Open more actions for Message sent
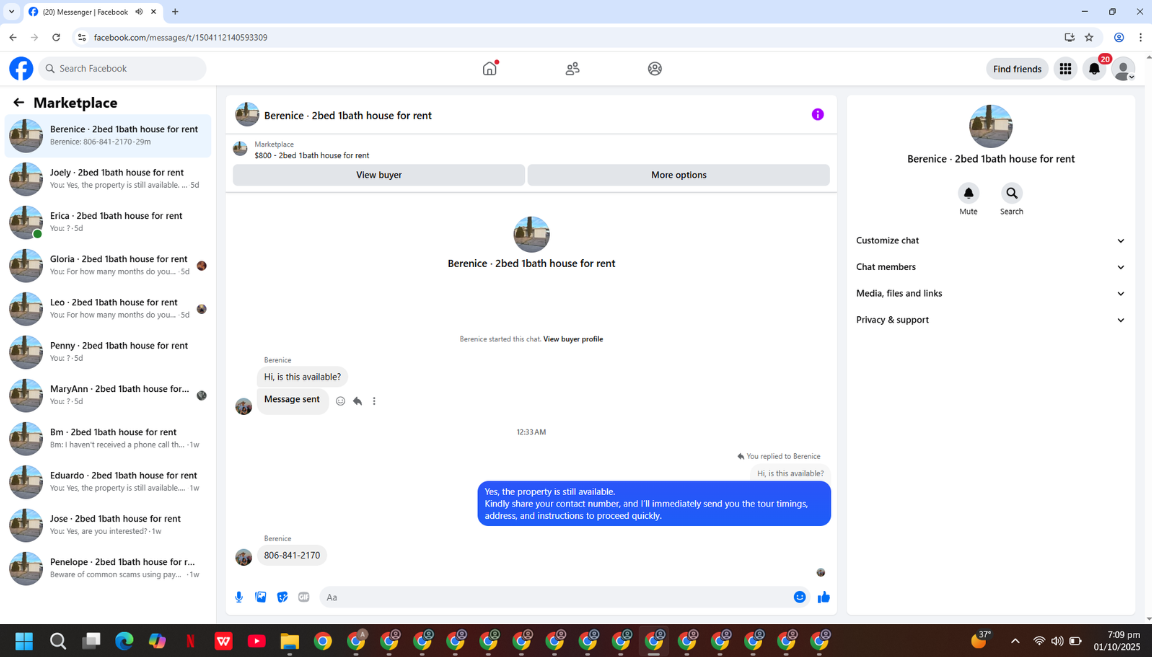Image resolution: width=1152 pixels, height=657 pixels. pos(374,401)
